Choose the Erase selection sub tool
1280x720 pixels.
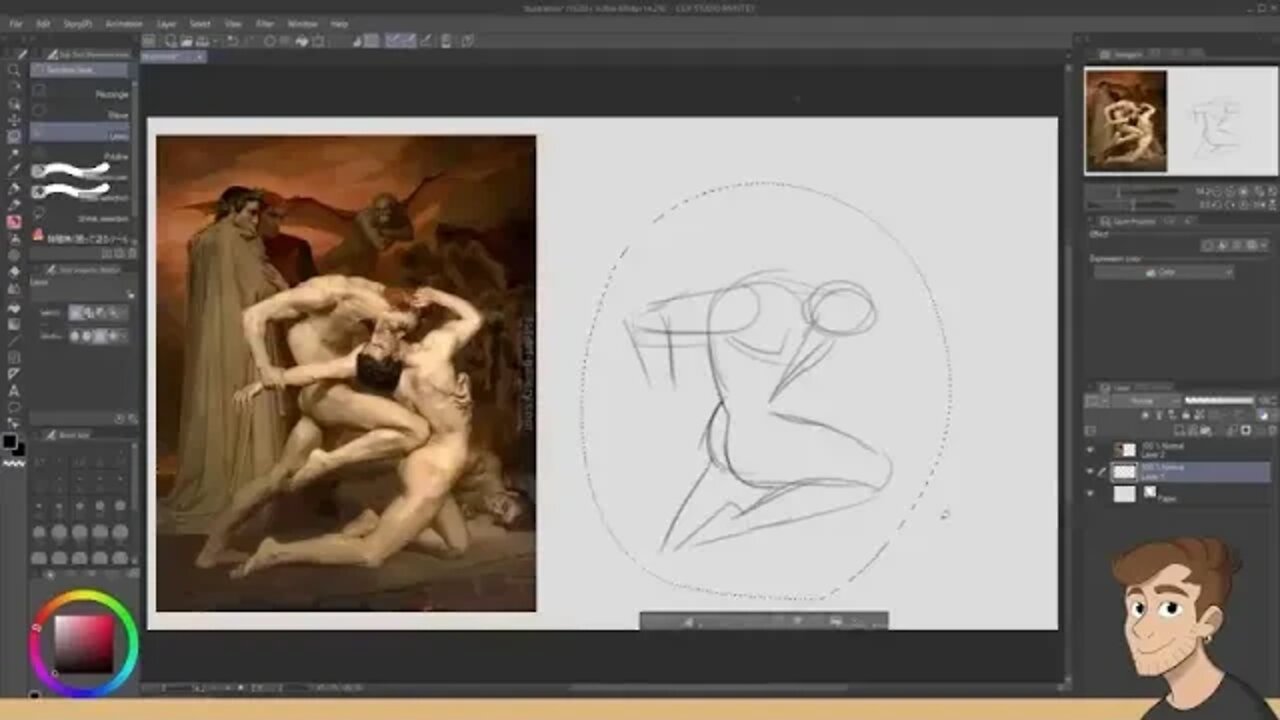point(80,191)
